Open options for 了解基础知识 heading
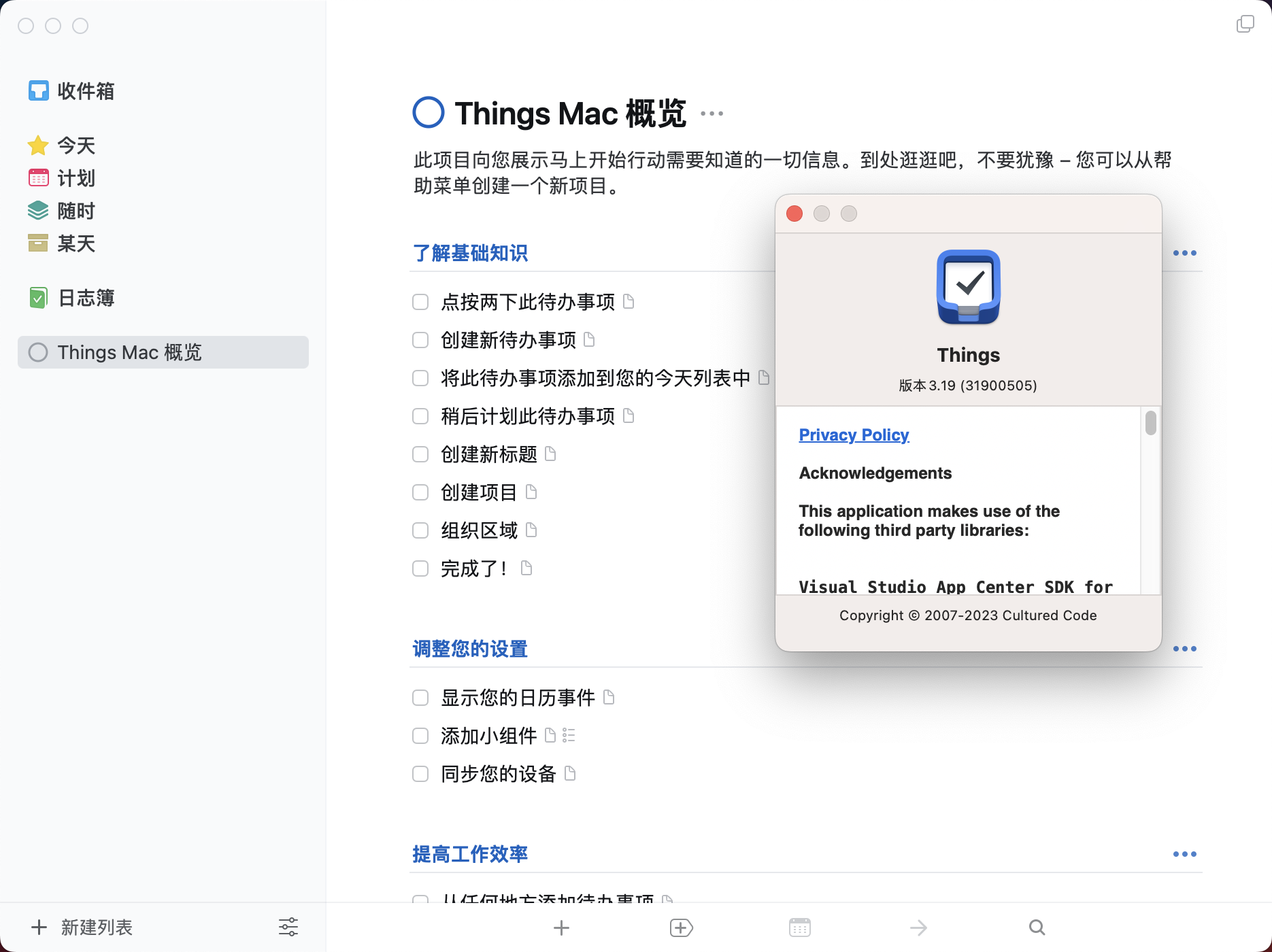Viewport: 1272px width, 952px height. pyautogui.click(x=1185, y=253)
